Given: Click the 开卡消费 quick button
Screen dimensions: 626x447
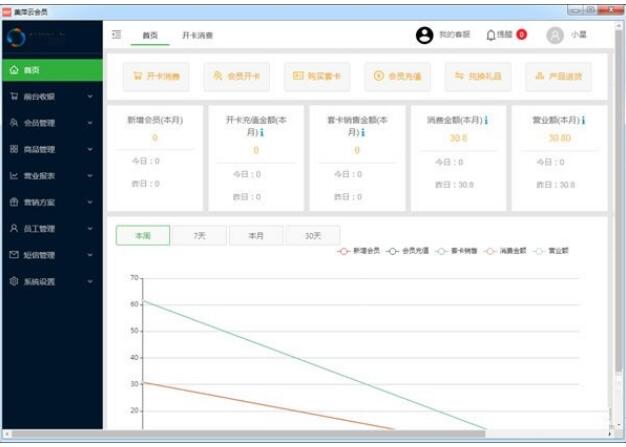Looking at the screenshot, I should pos(156,76).
